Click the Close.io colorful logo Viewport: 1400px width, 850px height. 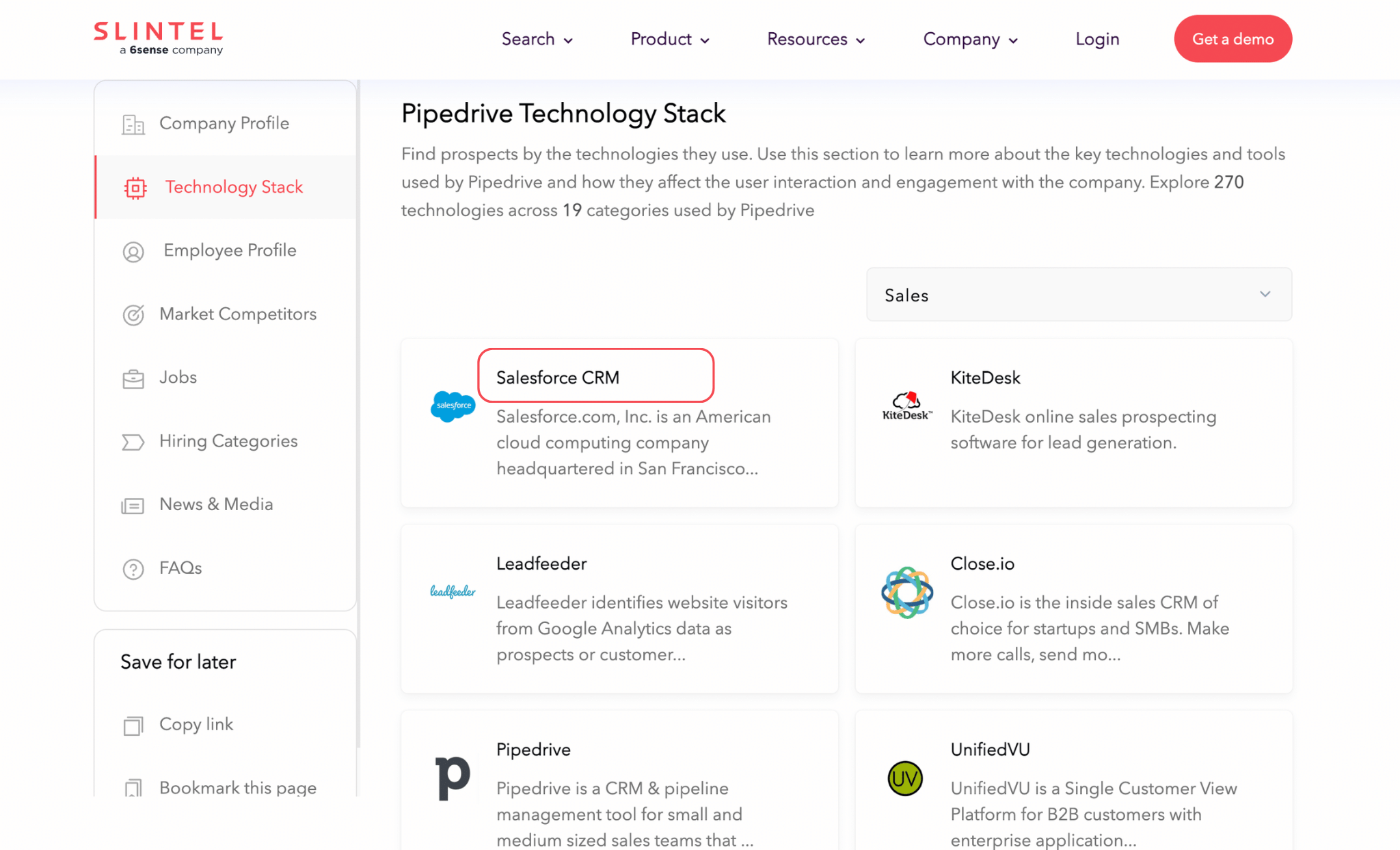[907, 592]
